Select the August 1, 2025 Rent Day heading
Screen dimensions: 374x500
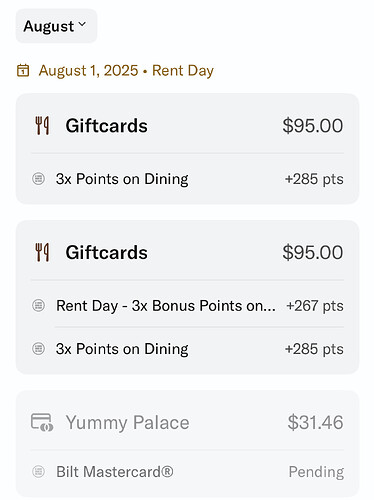126,70
